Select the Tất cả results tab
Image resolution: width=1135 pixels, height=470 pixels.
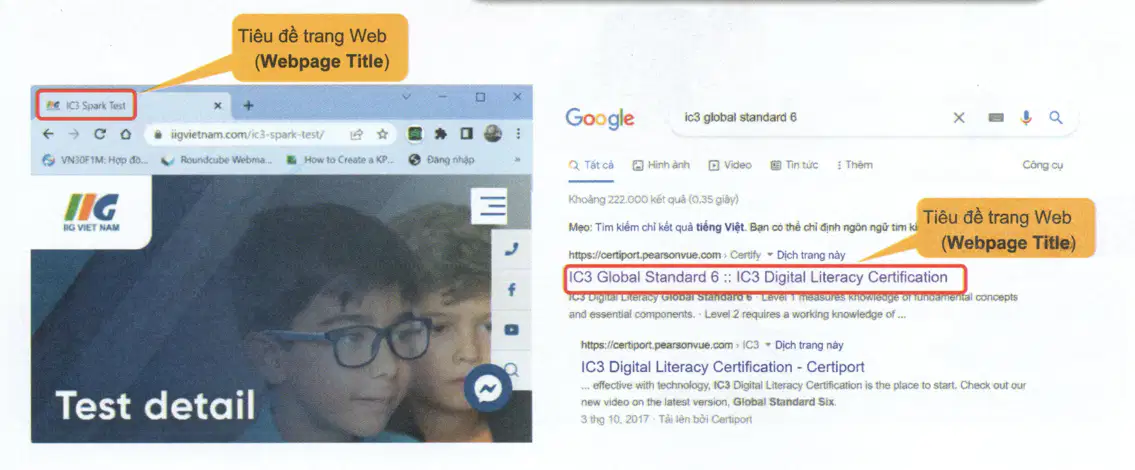tap(592, 165)
